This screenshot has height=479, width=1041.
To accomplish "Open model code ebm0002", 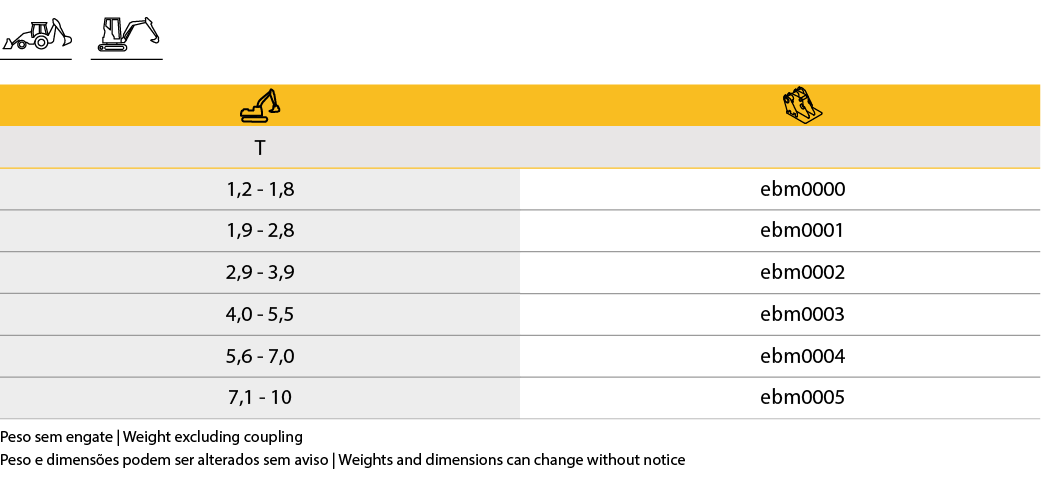I will click(802, 273).
